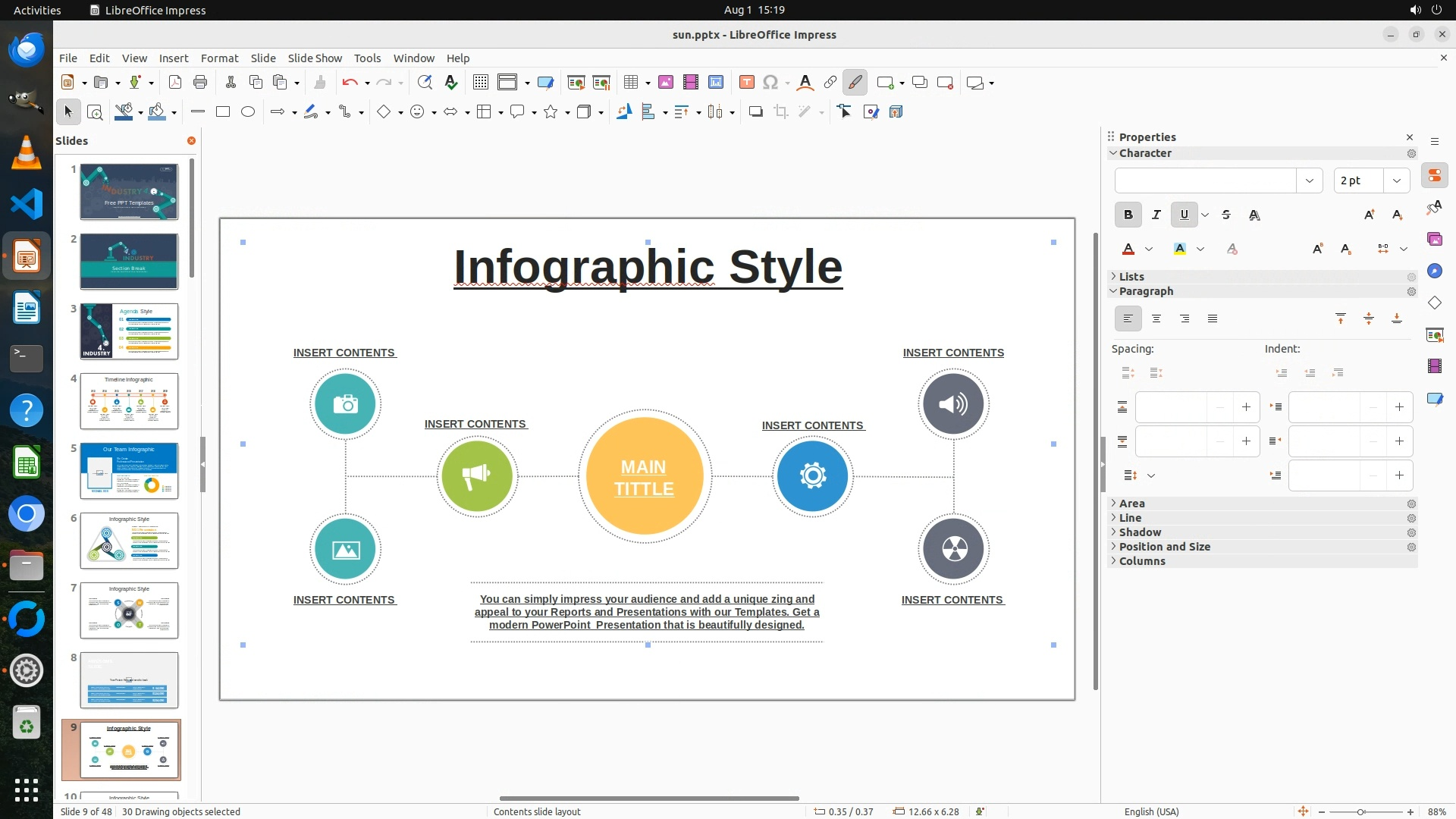Open the Format menu
This screenshot has width=1456, height=819.
coord(219,58)
